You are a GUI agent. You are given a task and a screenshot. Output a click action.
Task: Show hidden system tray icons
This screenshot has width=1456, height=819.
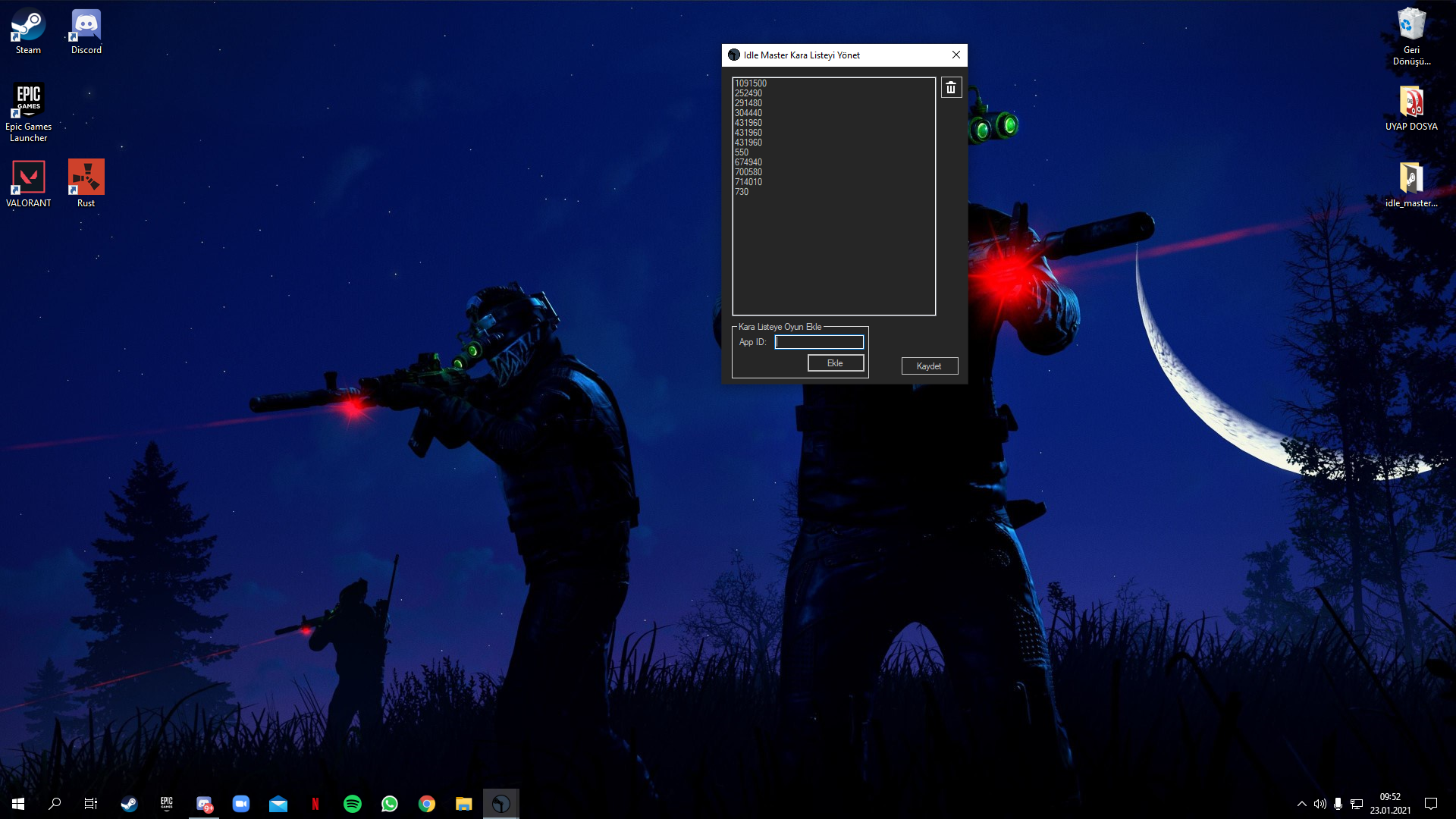(x=1301, y=804)
